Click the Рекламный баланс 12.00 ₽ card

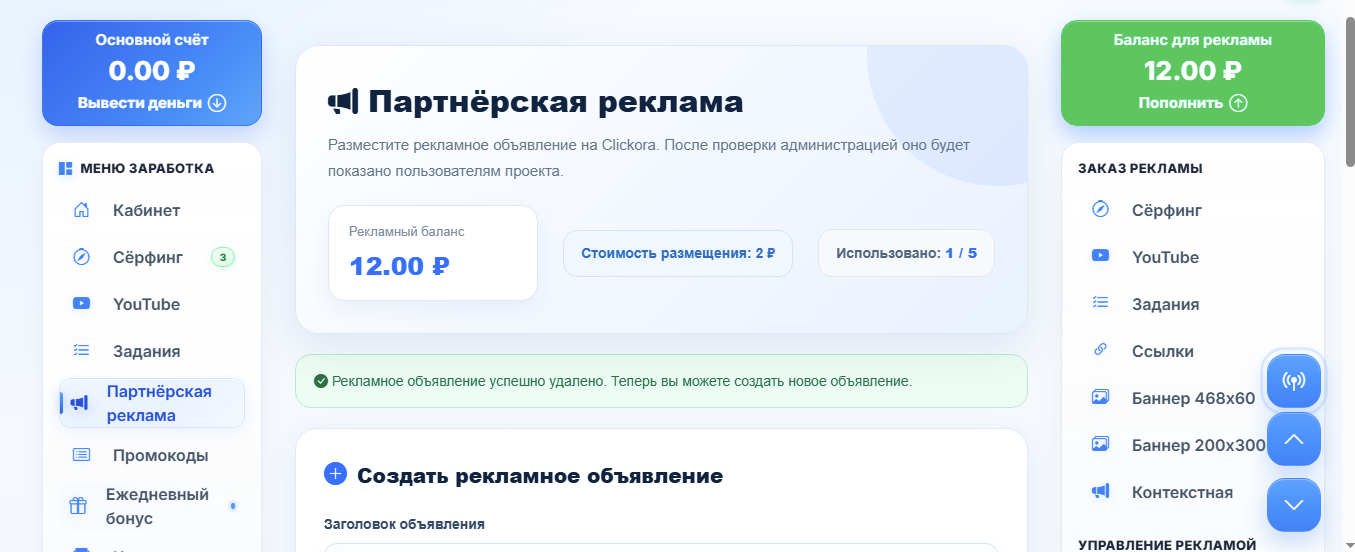433,253
